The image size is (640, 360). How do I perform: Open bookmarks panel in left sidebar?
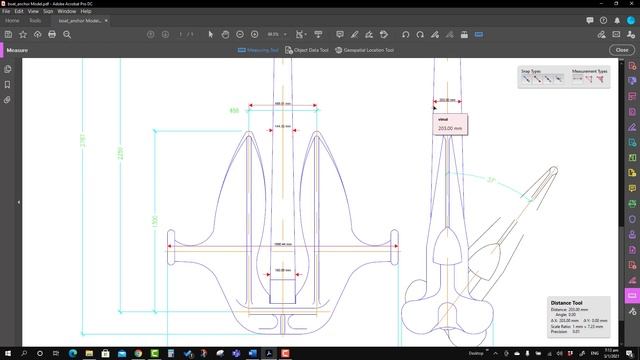(7, 84)
